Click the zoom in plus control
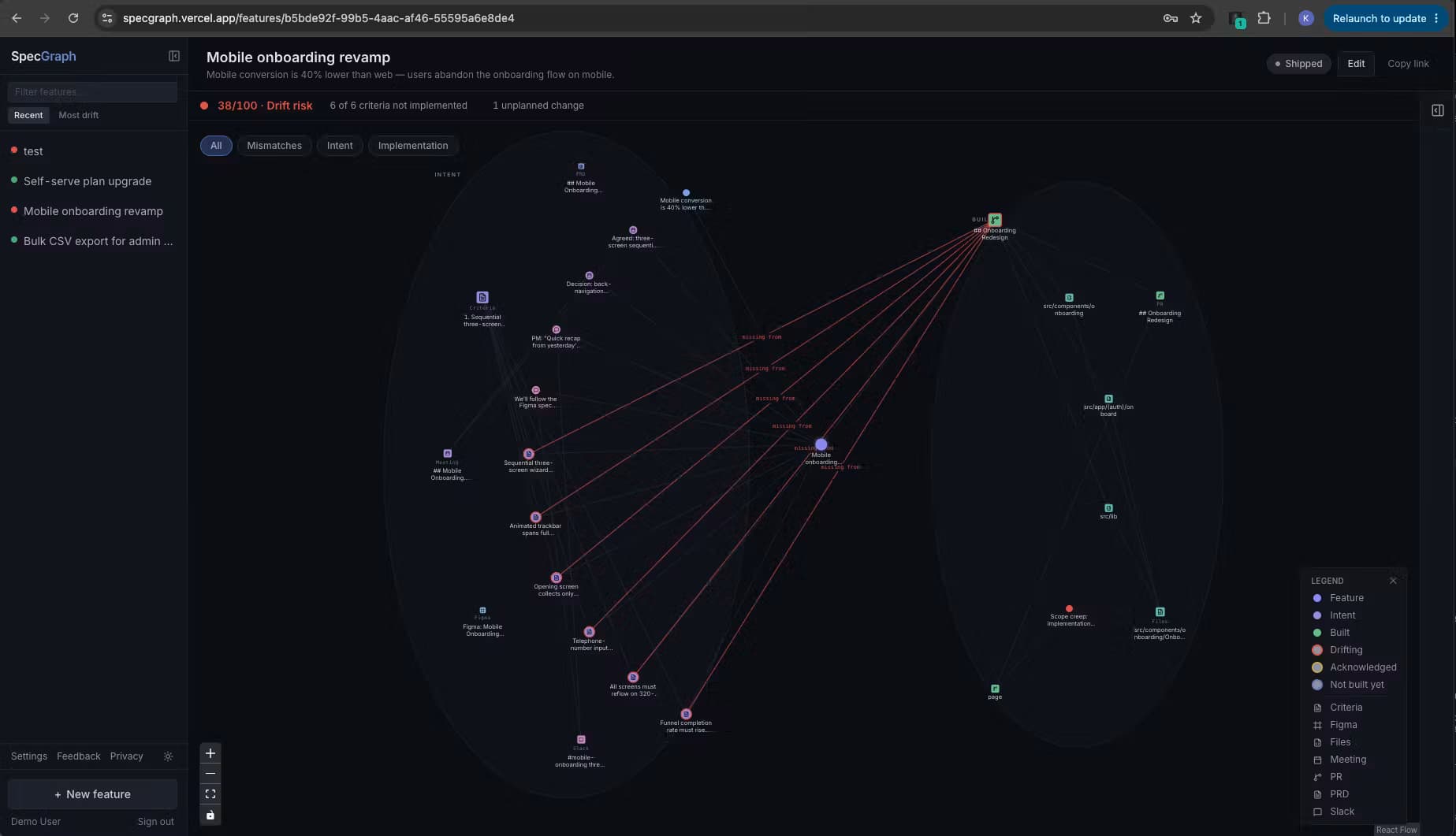This screenshot has width=1456, height=836. (210, 753)
